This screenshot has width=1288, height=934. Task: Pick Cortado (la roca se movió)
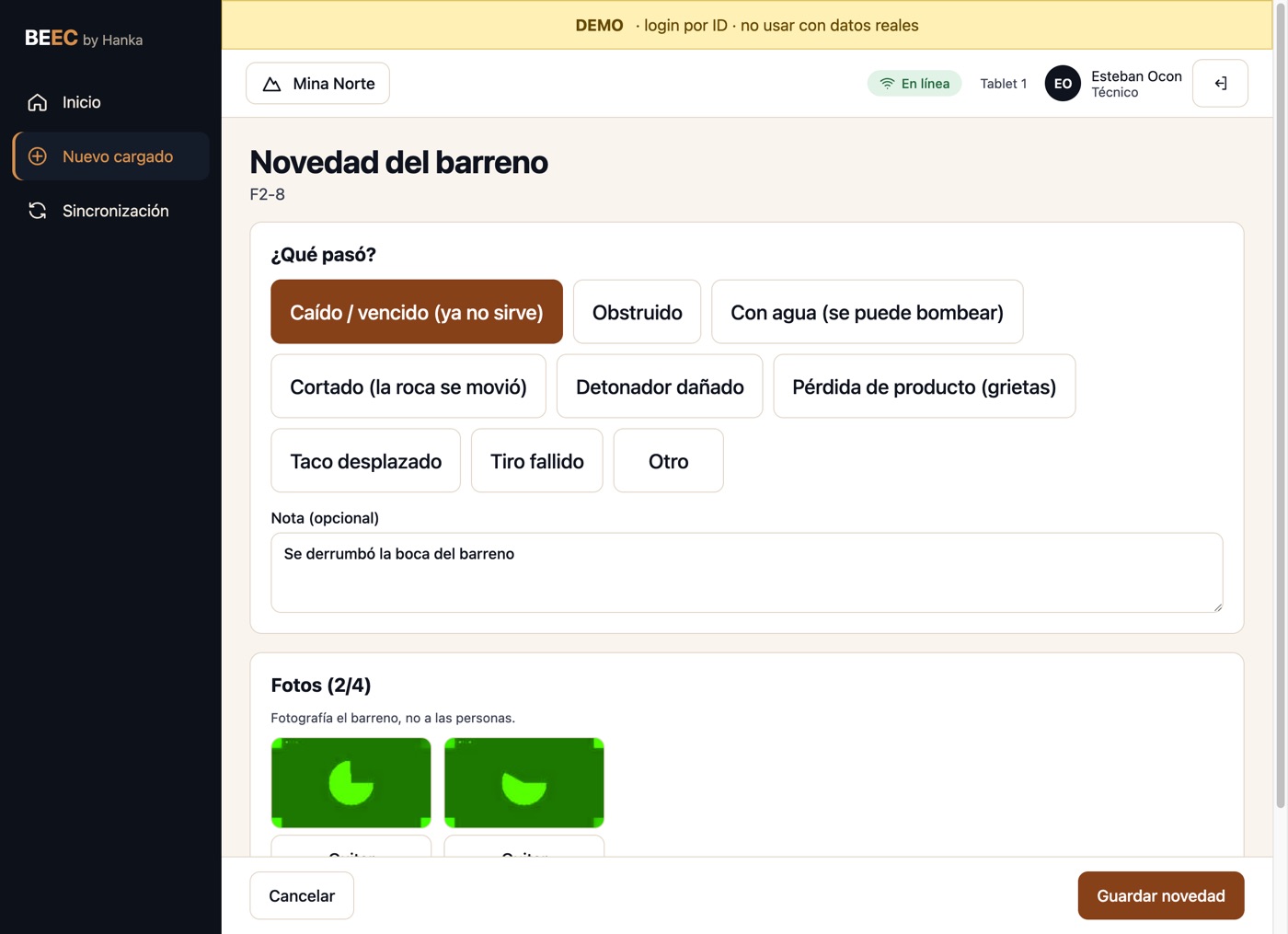click(x=408, y=386)
